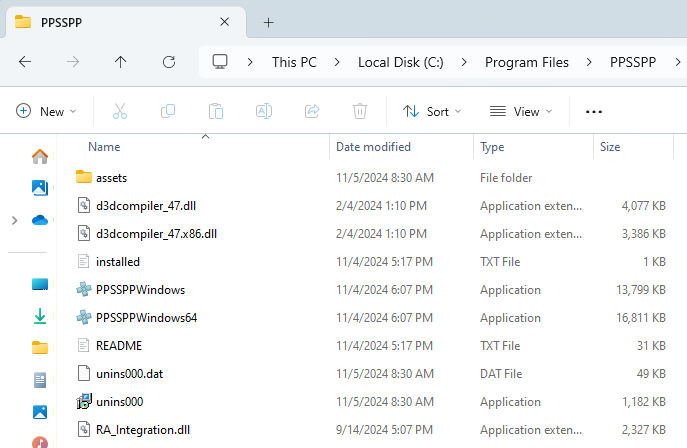This screenshot has height=448, width=687.
Task: Open the yellow folder in sidebar
Action: click(40, 348)
